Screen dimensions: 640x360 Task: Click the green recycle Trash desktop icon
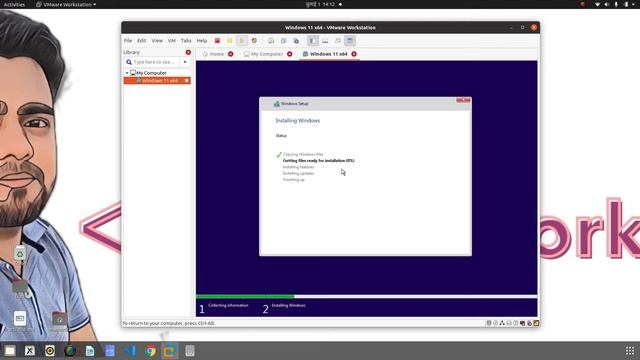tap(20, 253)
